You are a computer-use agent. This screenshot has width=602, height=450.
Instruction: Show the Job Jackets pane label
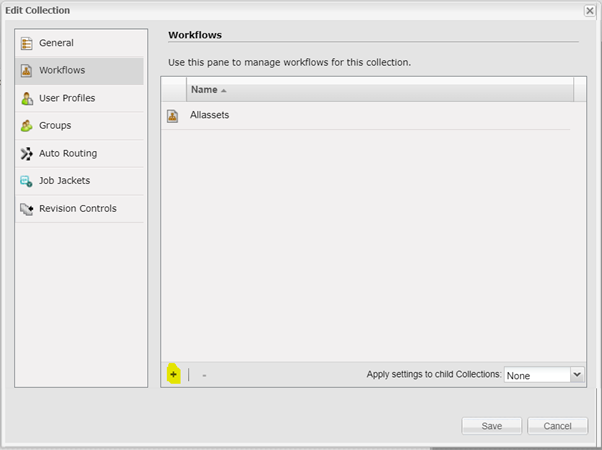pyautogui.click(x=64, y=180)
